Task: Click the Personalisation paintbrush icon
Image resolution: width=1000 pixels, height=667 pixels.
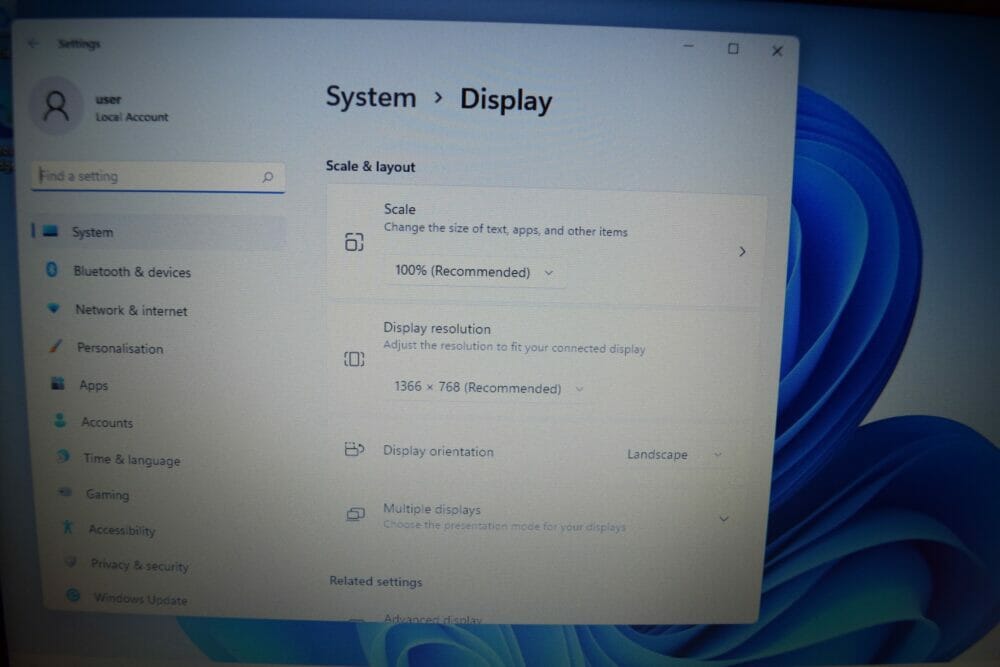Action: coord(56,346)
